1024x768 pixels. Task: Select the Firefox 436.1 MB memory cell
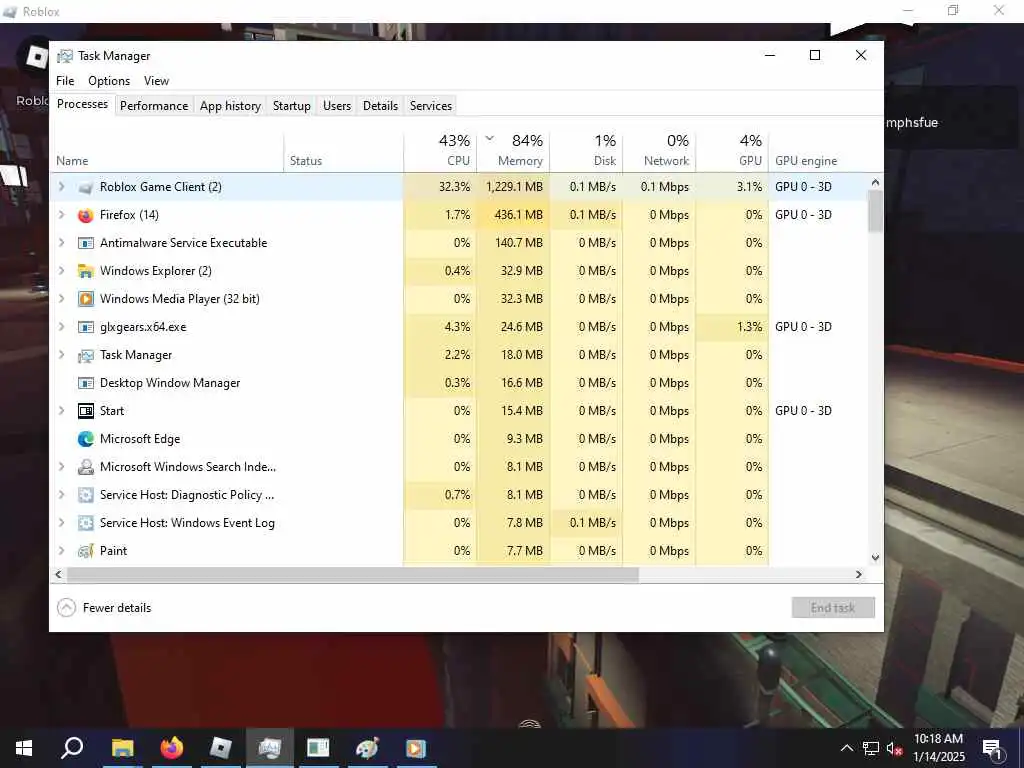[514, 215]
